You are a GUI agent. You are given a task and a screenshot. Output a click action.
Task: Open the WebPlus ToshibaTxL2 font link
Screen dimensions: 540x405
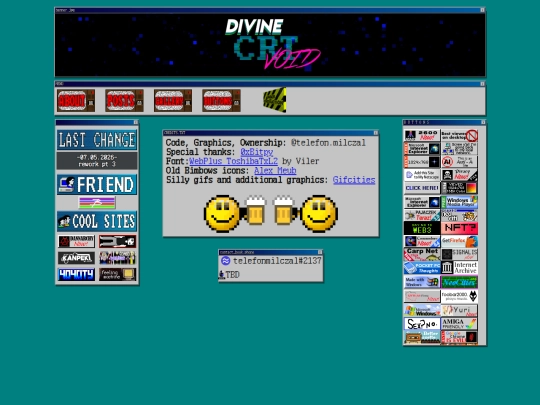[233, 161]
